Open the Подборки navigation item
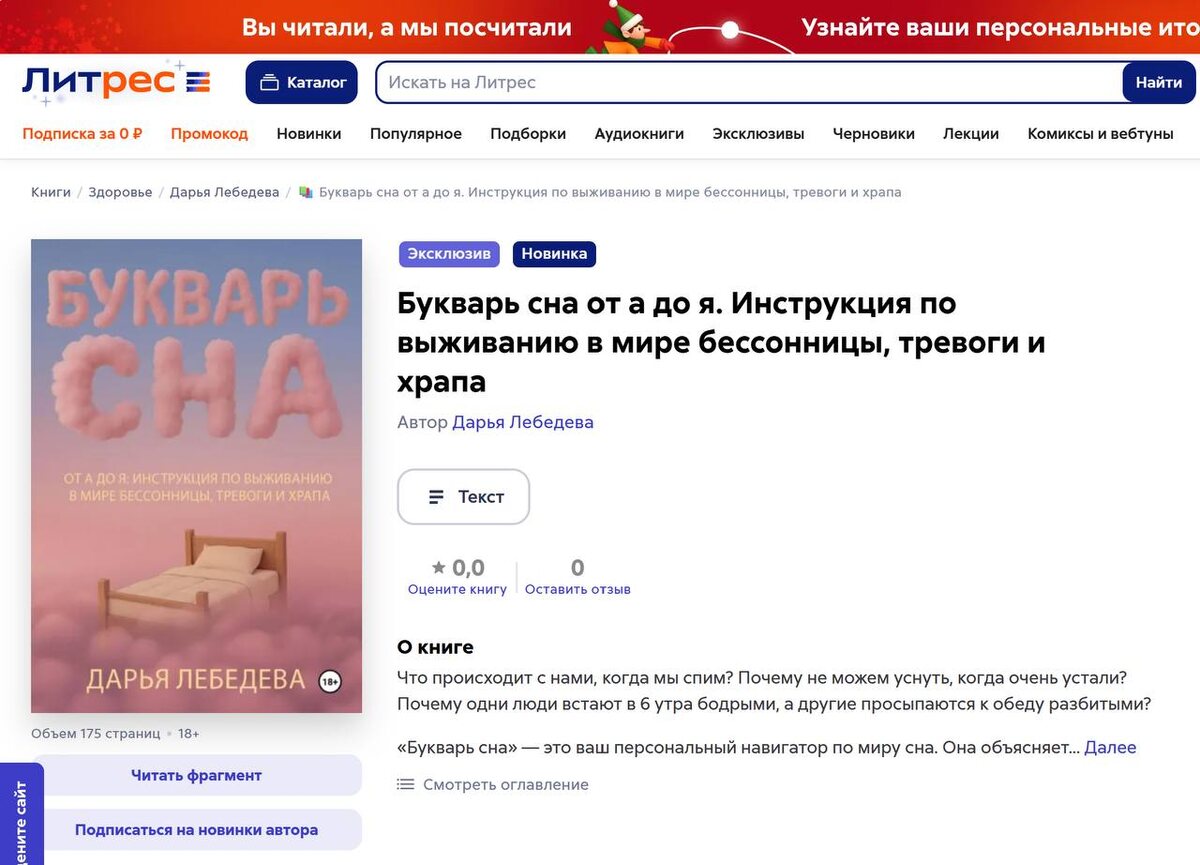This screenshot has height=865, width=1200. pyautogui.click(x=528, y=133)
